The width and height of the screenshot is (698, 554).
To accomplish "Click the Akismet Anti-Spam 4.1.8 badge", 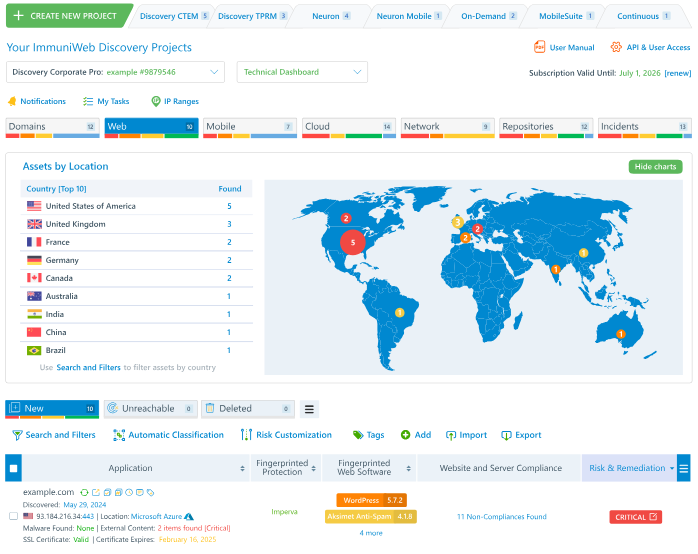I will (x=371, y=517).
